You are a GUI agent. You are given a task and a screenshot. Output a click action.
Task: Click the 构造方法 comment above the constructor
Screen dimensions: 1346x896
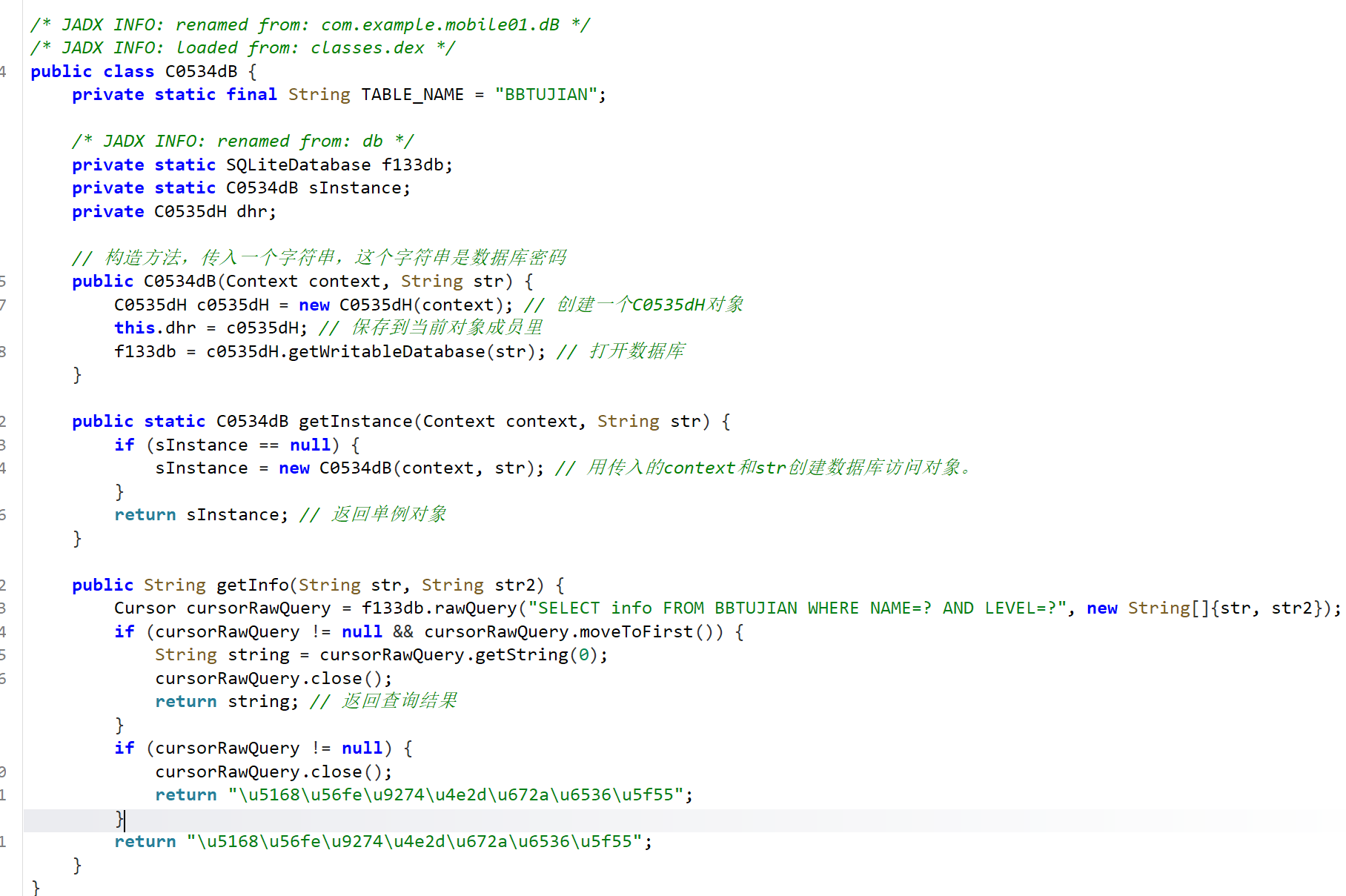coord(319,258)
